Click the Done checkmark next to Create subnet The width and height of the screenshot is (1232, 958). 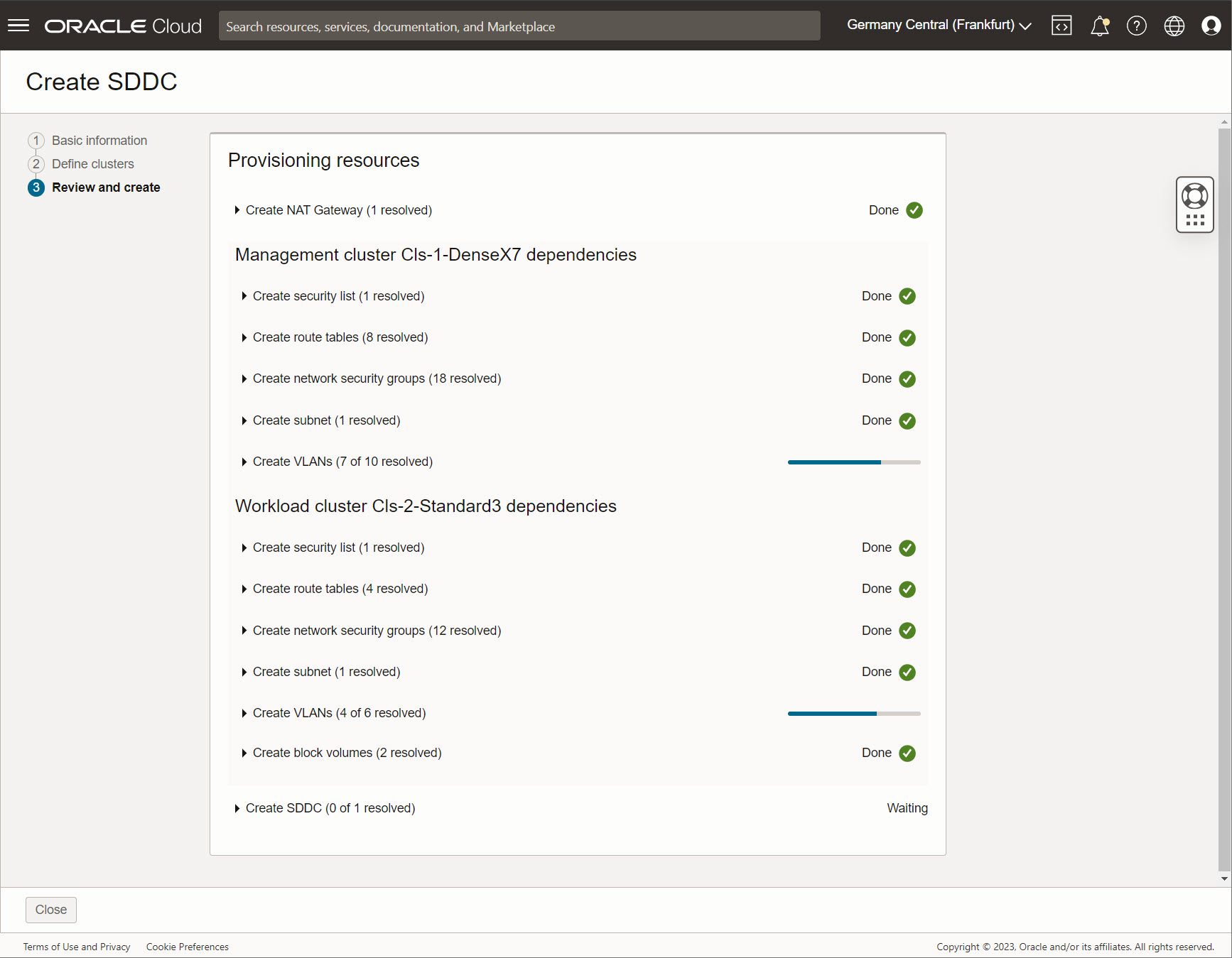point(907,420)
